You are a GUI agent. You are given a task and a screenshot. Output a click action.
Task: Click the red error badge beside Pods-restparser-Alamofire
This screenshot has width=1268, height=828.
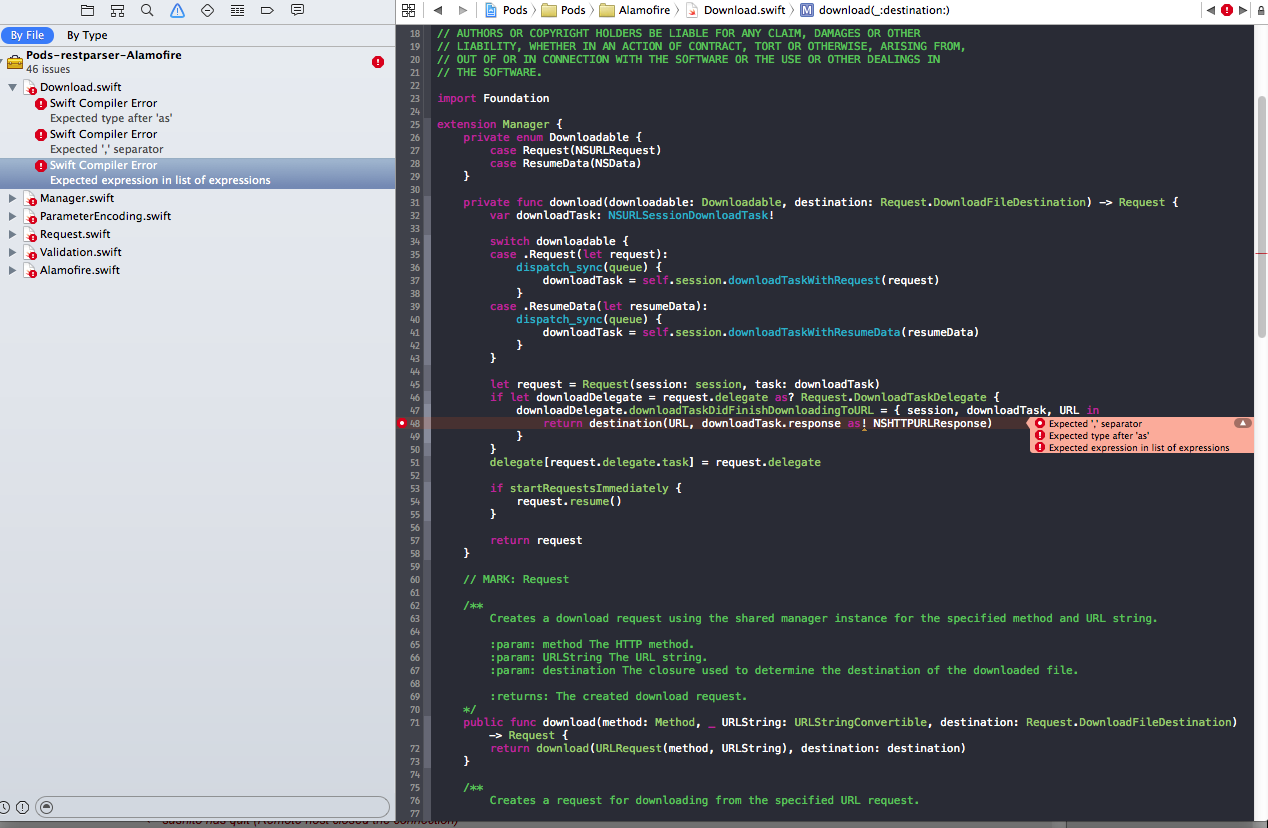tap(378, 62)
